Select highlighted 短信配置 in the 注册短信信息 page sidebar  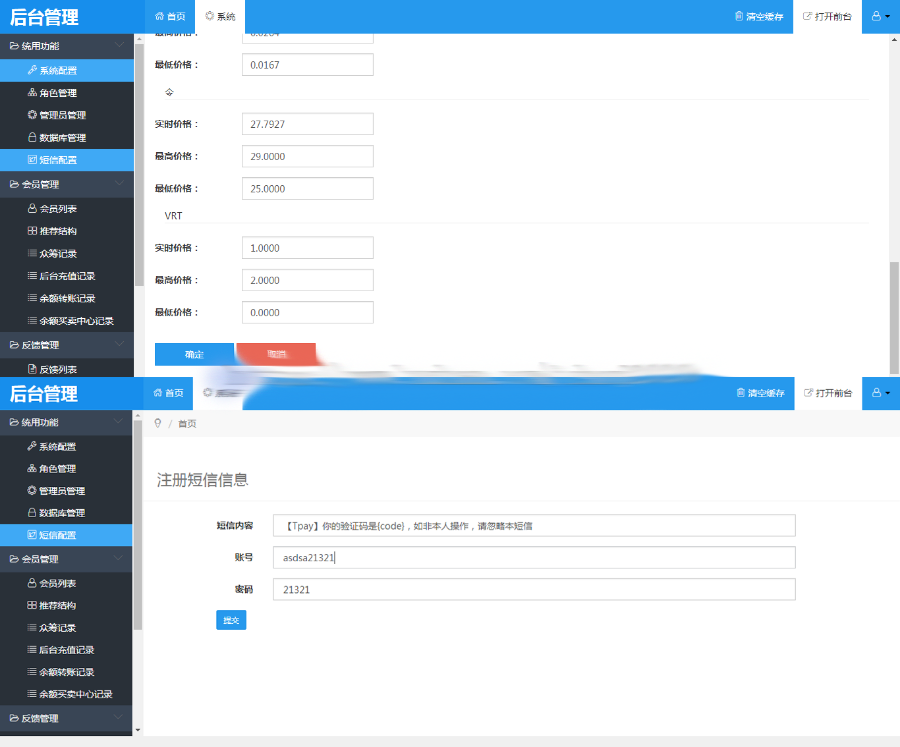coord(66,535)
